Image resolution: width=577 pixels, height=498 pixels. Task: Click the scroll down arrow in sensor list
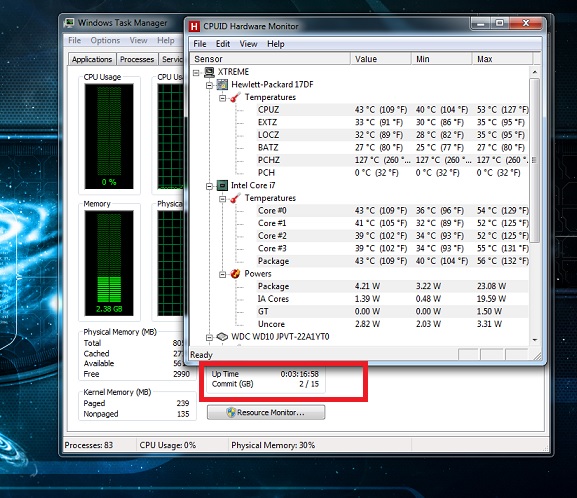535,340
